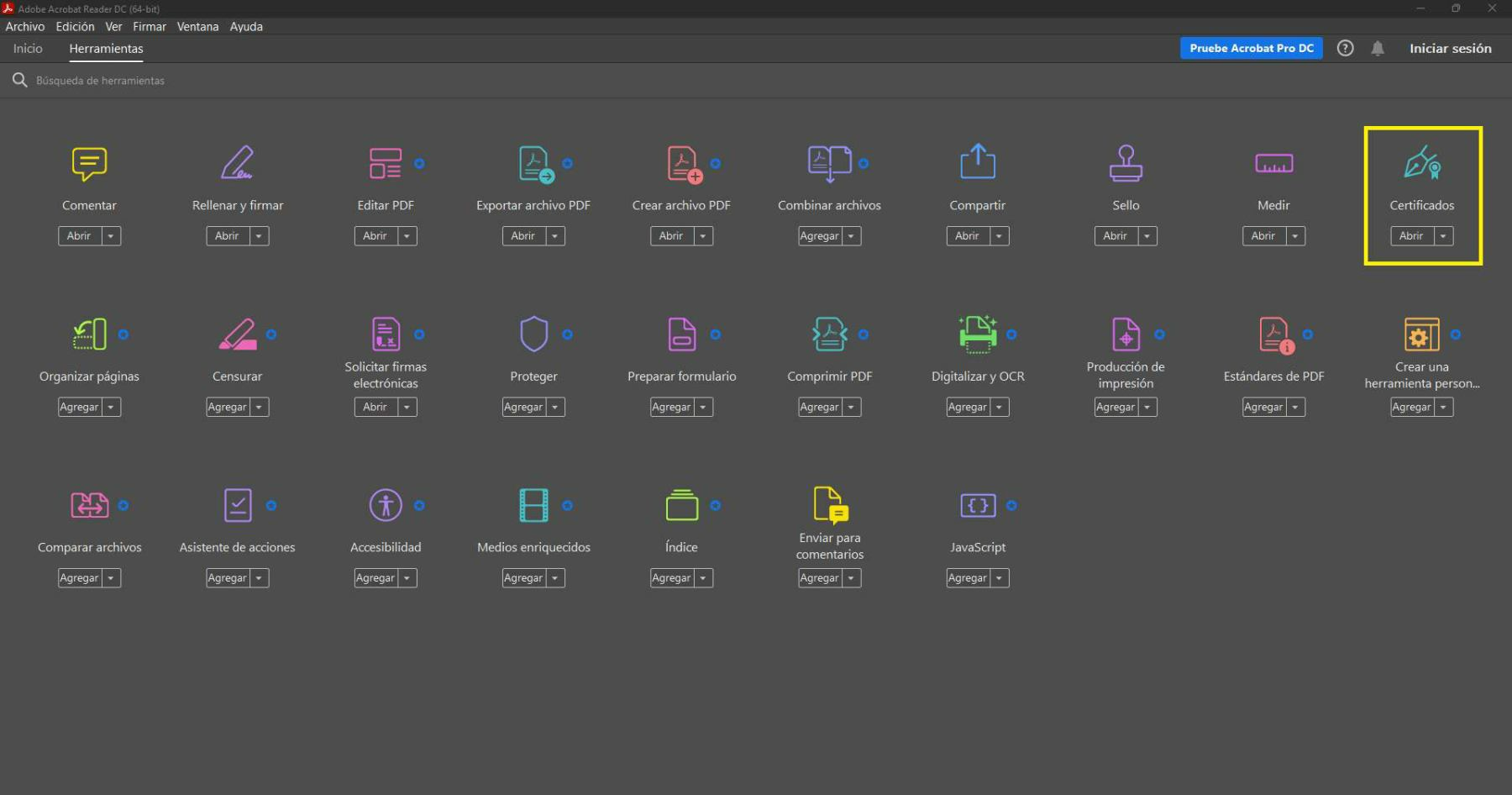Click the Estándares de PDF icon
This screenshot has height=795, width=1512.
1276,334
